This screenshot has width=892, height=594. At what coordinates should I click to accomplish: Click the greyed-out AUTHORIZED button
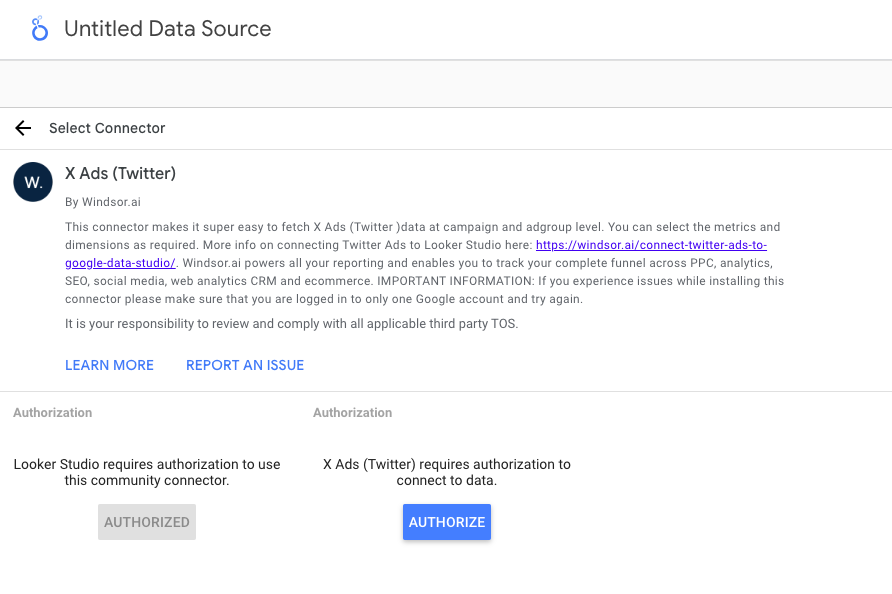[147, 522]
